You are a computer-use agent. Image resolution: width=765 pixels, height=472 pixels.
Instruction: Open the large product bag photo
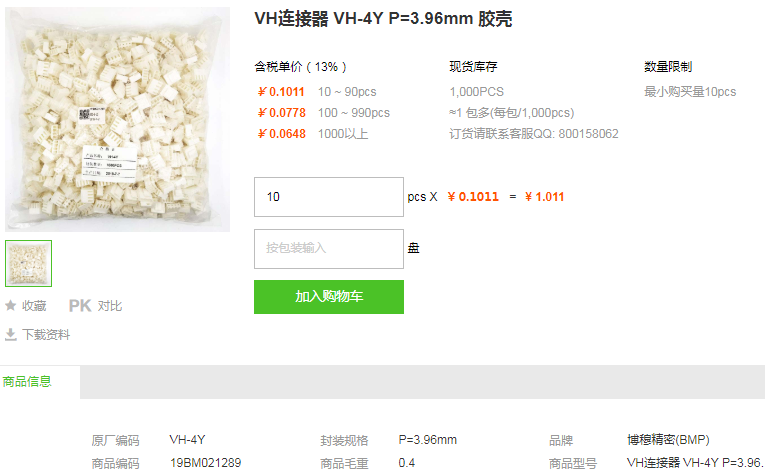(117, 119)
